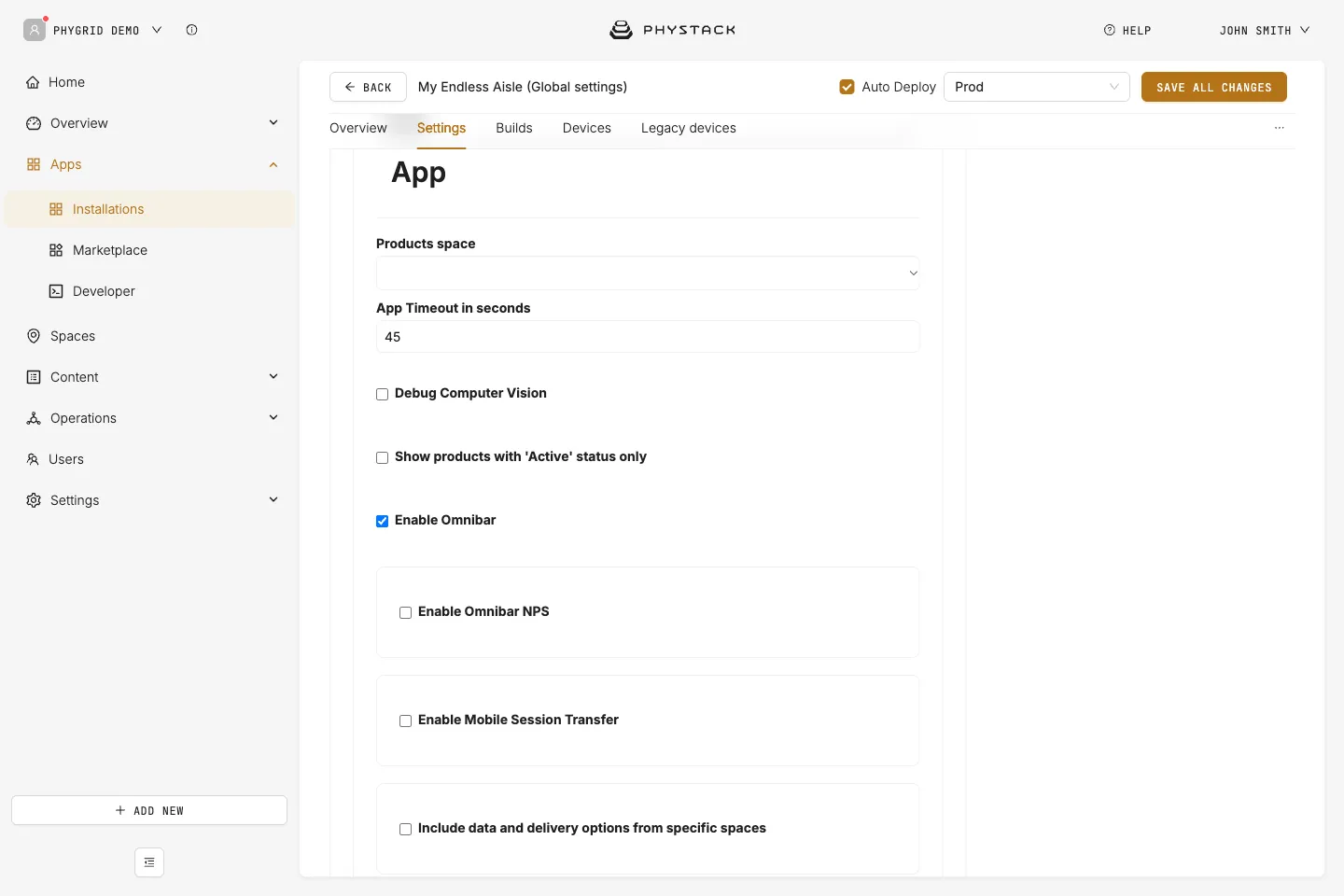Enable Debug Computer Vision checkbox
This screenshot has width=1344, height=896.
383,395
